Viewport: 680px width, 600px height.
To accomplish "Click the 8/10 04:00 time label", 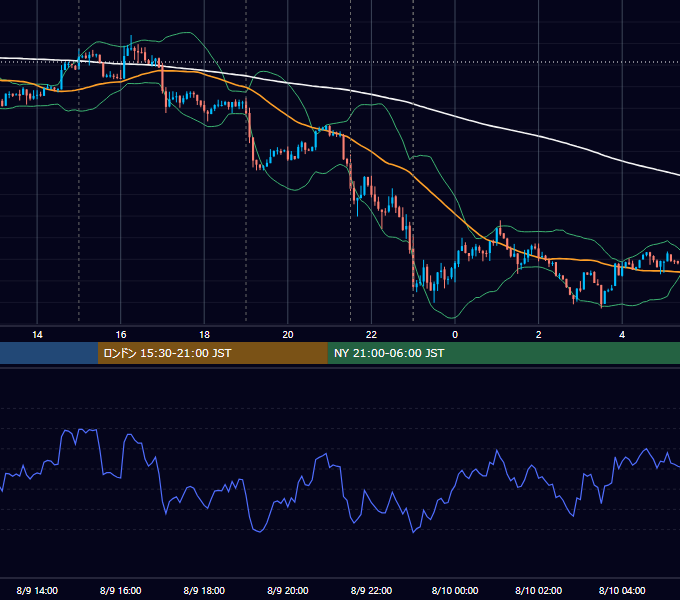I will click(x=622, y=590).
